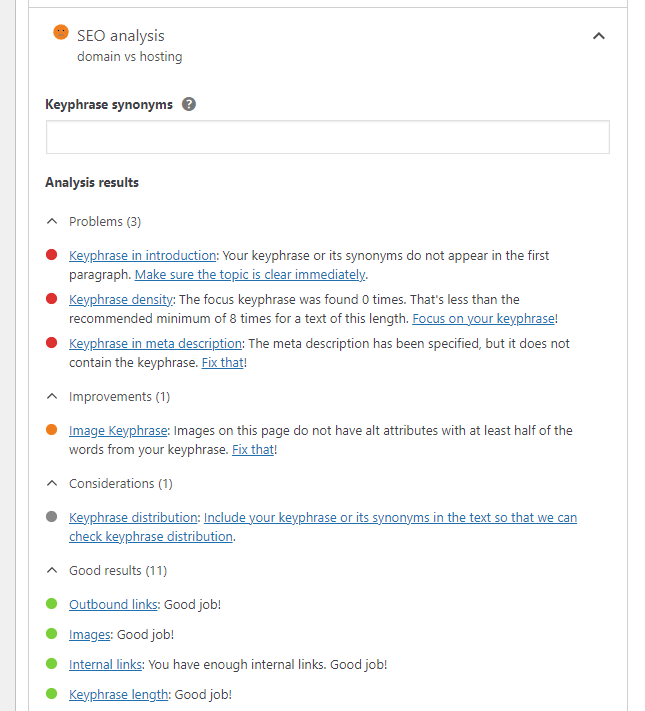Collapse the Good results (11) section

point(52,570)
